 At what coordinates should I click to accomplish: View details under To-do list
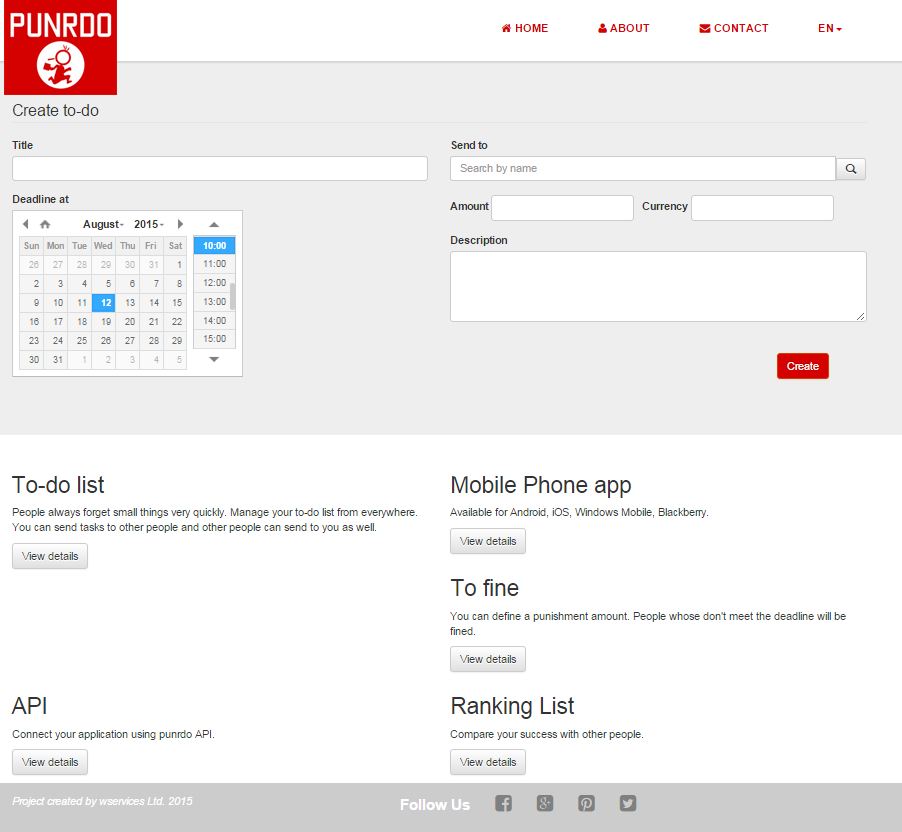50,556
